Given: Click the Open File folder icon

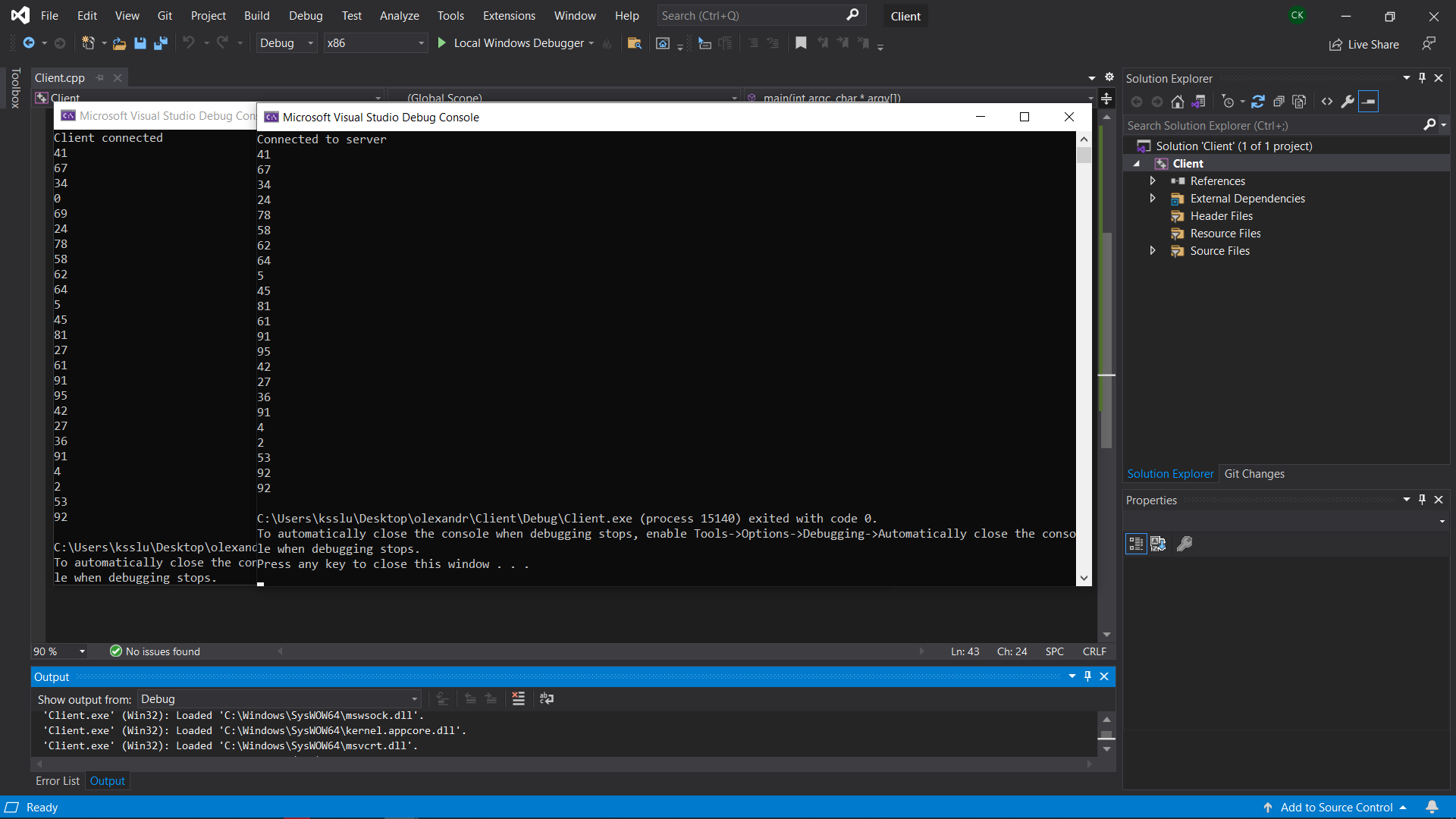Looking at the screenshot, I should (x=119, y=43).
